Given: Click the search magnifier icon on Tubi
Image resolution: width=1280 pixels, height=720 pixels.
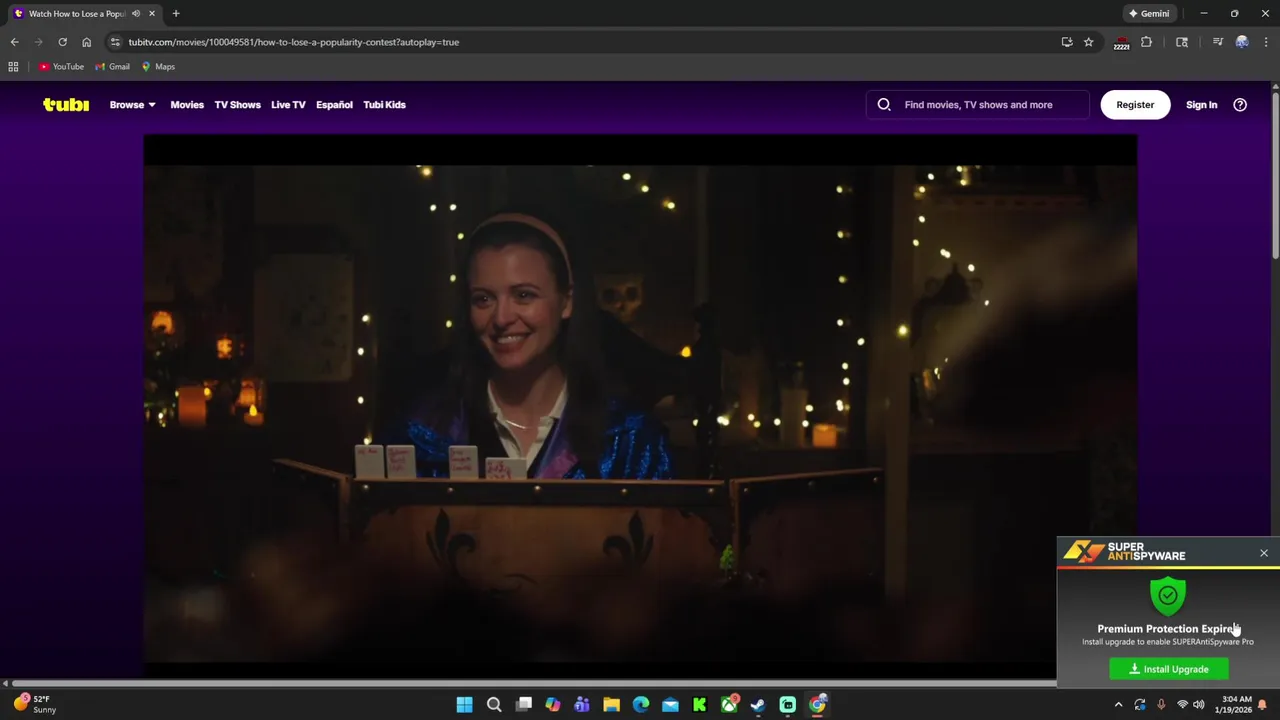Looking at the screenshot, I should click(x=884, y=104).
